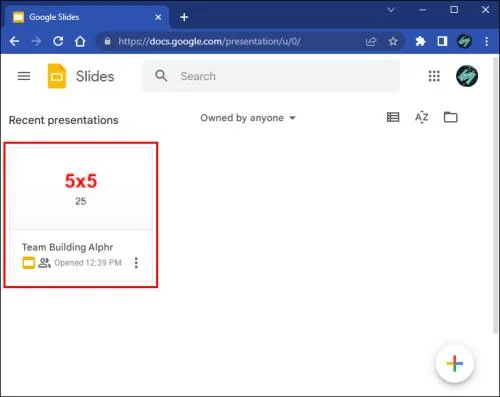
Task: Open the Google account avatar on the page
Action: tap(467, 76)
